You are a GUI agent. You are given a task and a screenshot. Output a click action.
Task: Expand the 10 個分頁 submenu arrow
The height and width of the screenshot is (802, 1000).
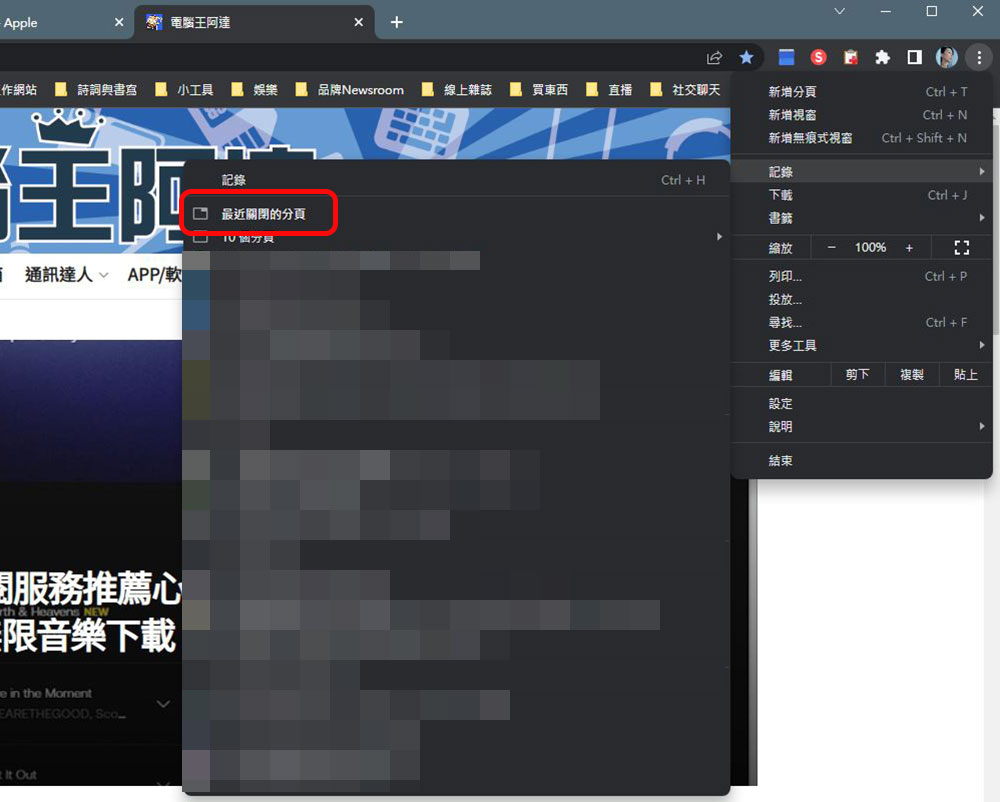click(x=719, y=237)
